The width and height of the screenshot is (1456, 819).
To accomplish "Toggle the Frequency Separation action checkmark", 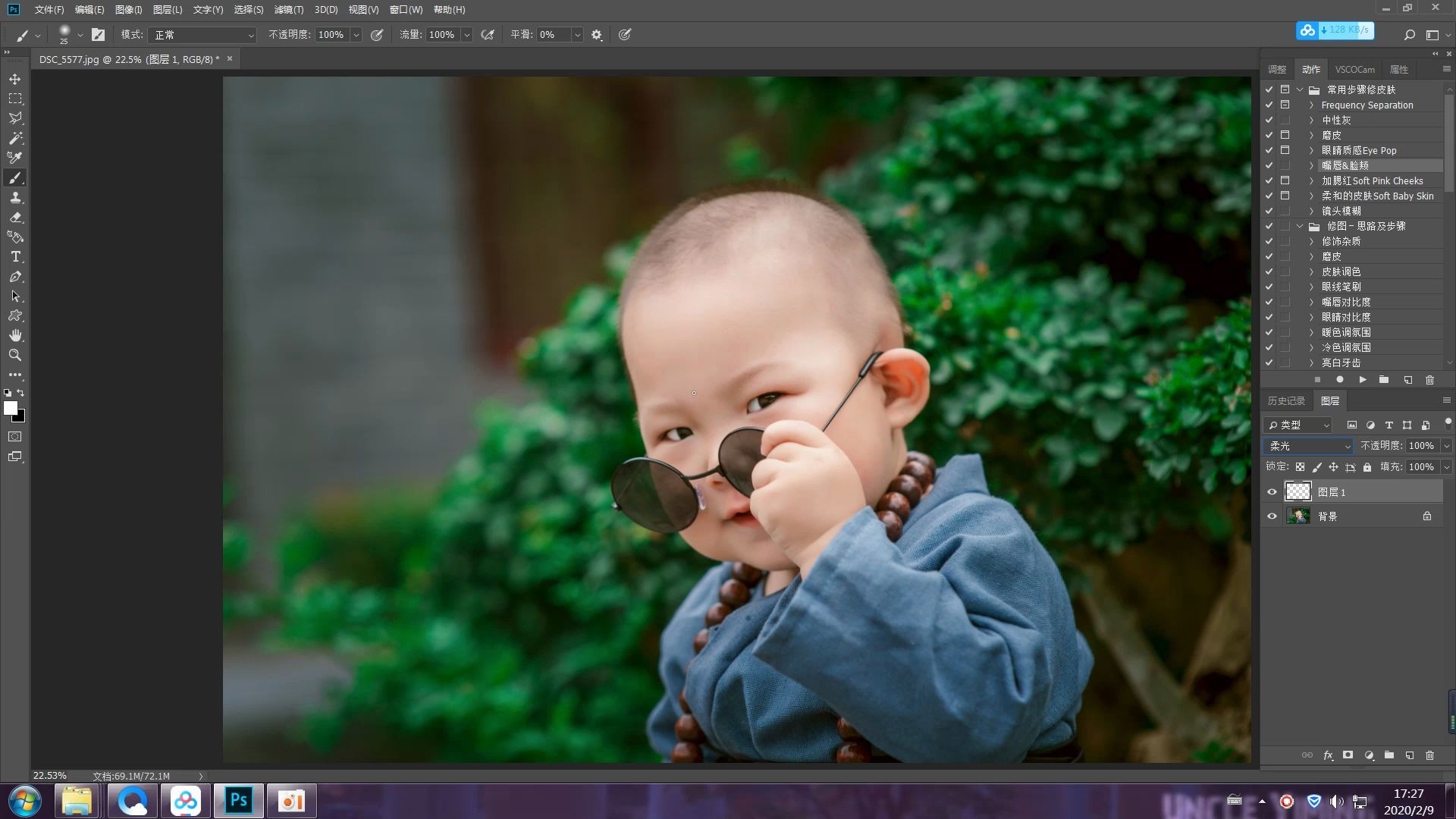I will (x=1269, y=105).
